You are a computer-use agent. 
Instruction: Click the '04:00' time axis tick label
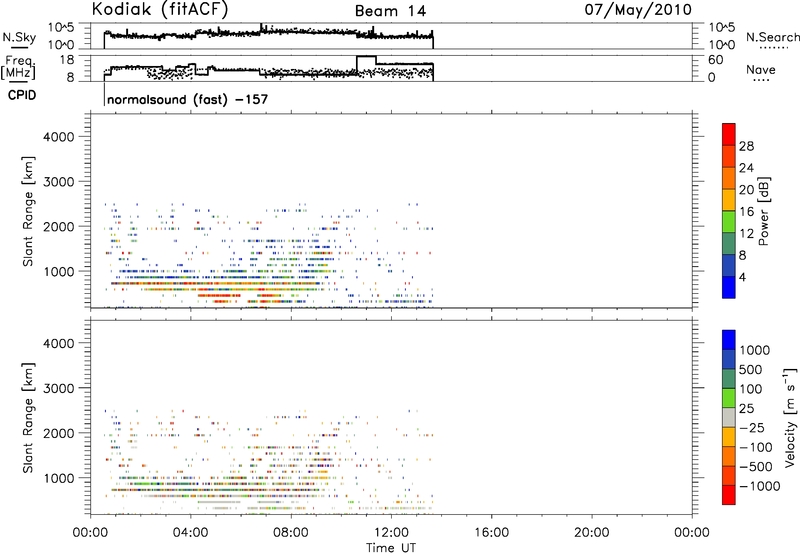point(190,533)
